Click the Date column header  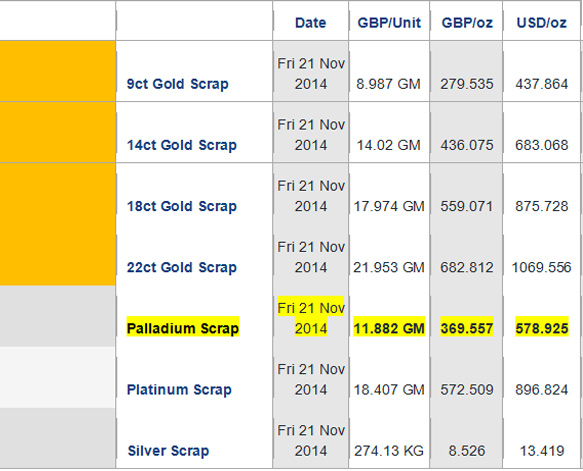(x=310, y=23)
